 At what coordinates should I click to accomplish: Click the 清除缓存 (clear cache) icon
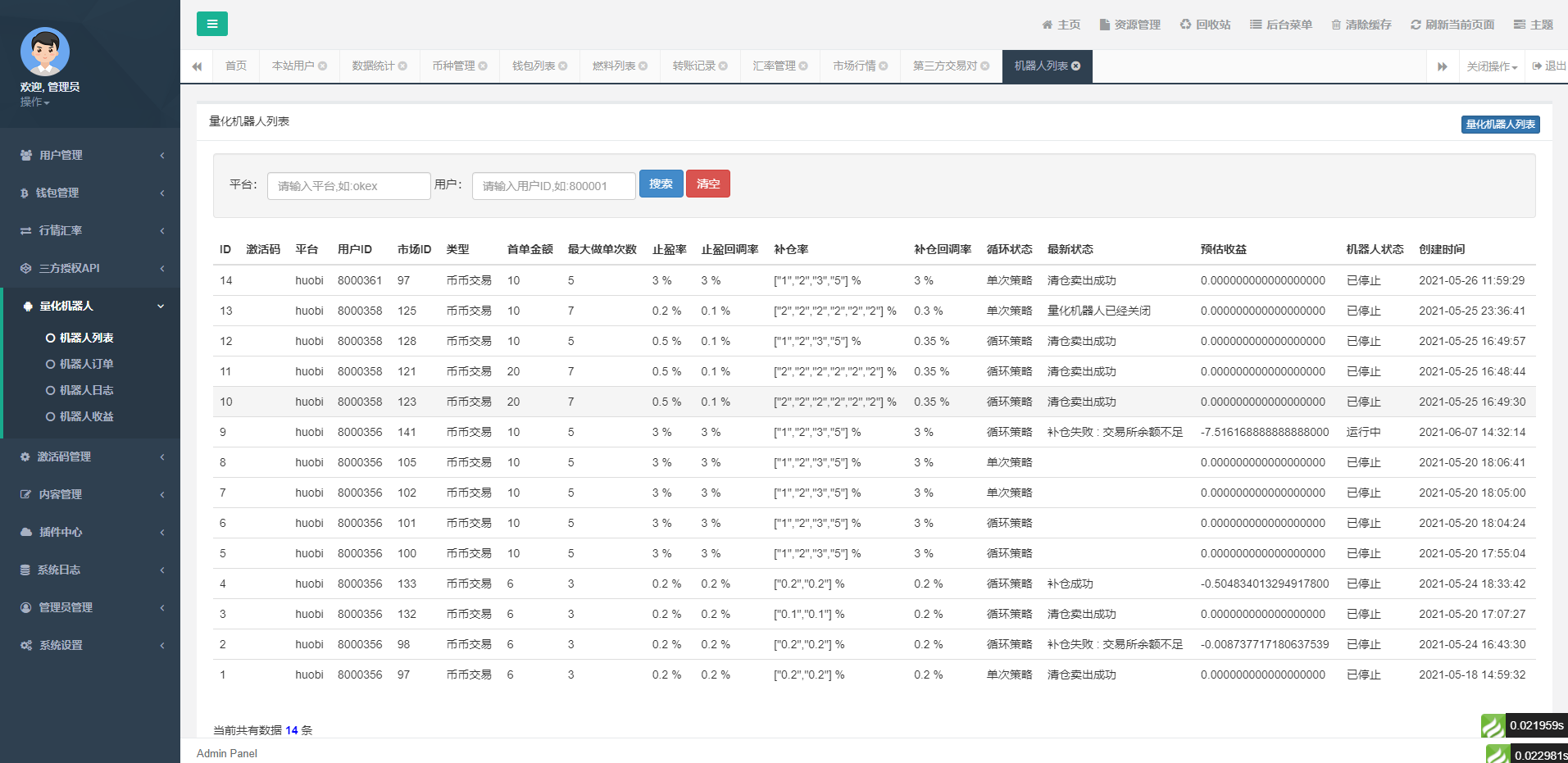[x=1361, y=24]
